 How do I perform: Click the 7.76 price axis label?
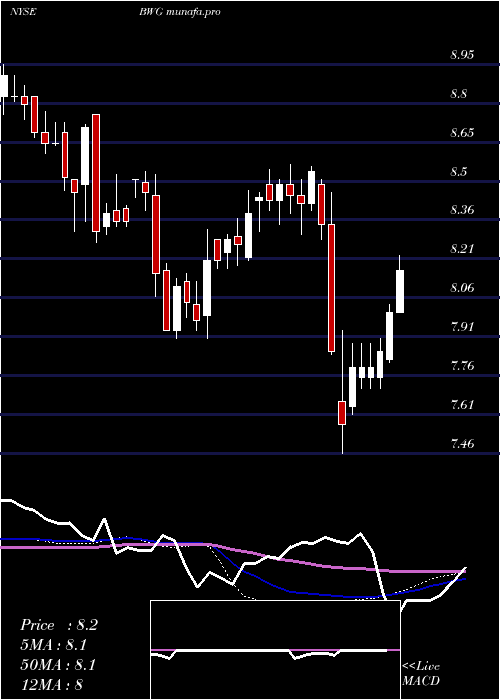(462, 366)
